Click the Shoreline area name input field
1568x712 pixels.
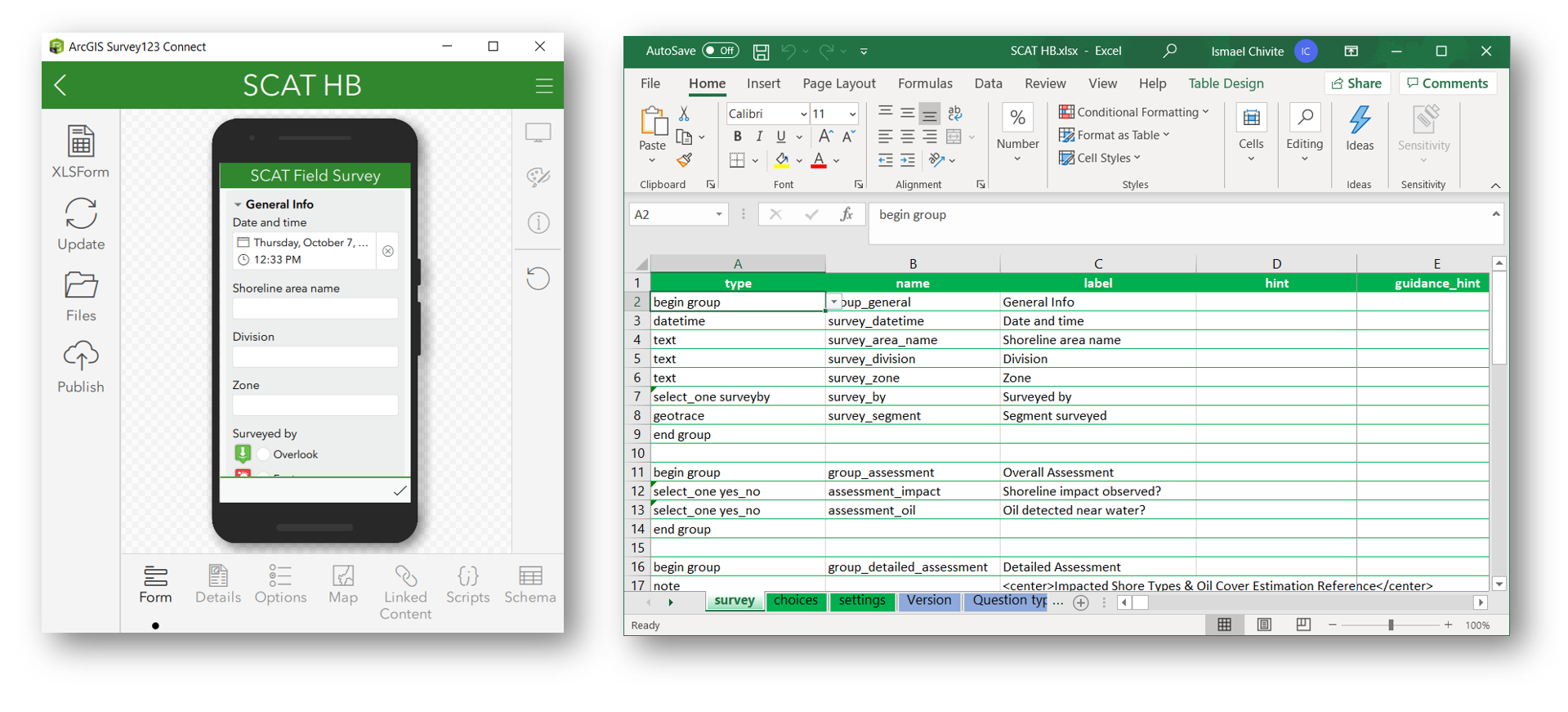[315, 308]
